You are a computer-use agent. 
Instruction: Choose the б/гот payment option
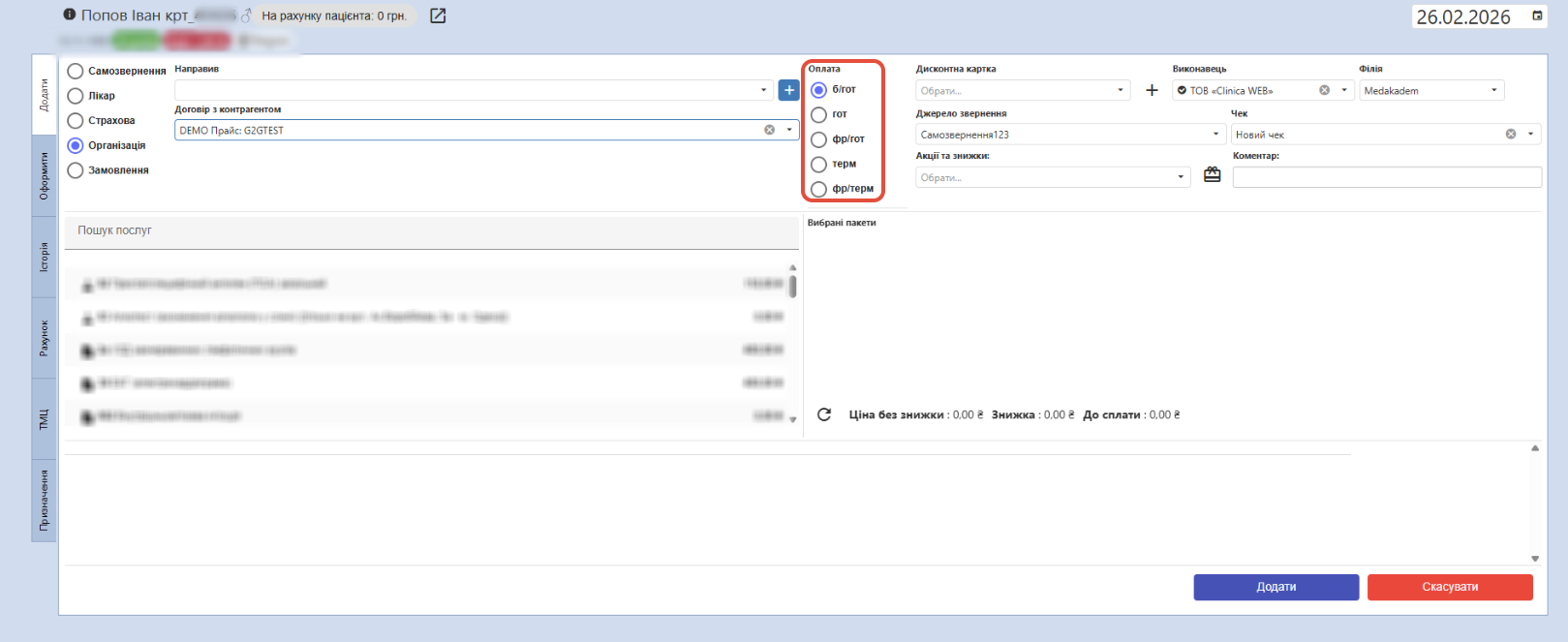pos(819,89)
